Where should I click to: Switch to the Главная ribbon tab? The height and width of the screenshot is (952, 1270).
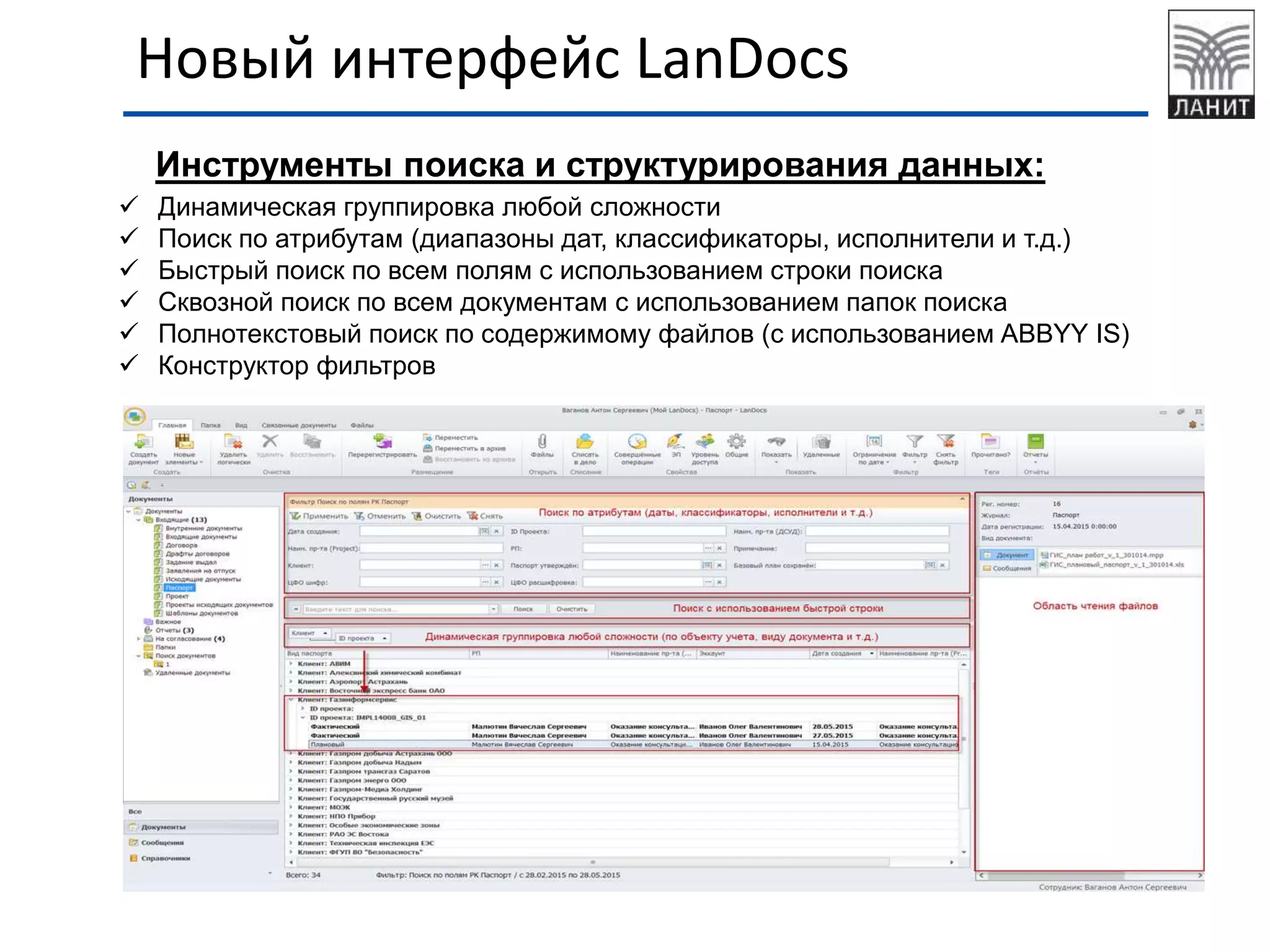click(x=172, y=425)
